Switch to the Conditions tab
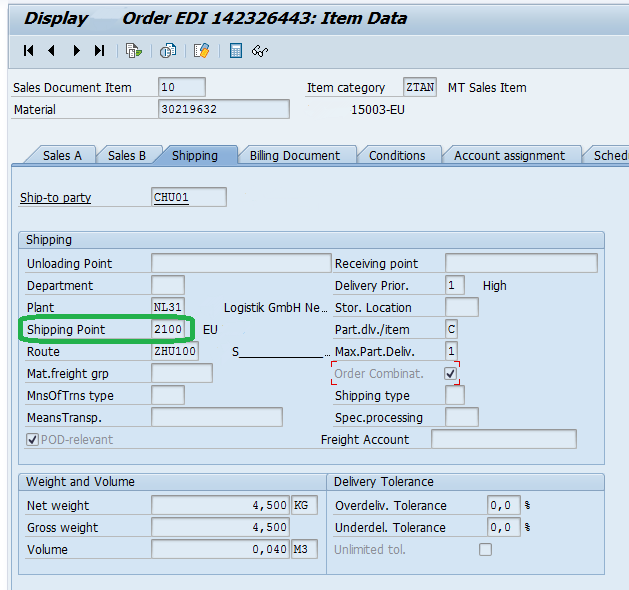Image resolution: width=629 pixels, height=590 pixels. pos(397,156)
